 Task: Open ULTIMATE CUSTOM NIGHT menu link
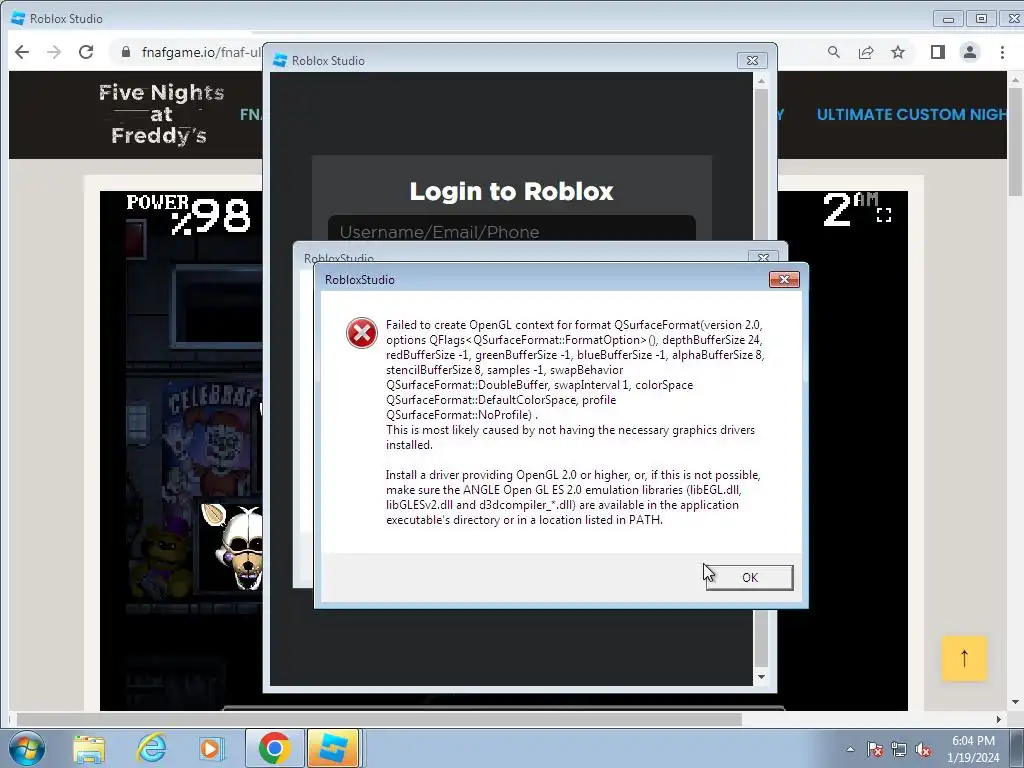(x=912, y=114)
